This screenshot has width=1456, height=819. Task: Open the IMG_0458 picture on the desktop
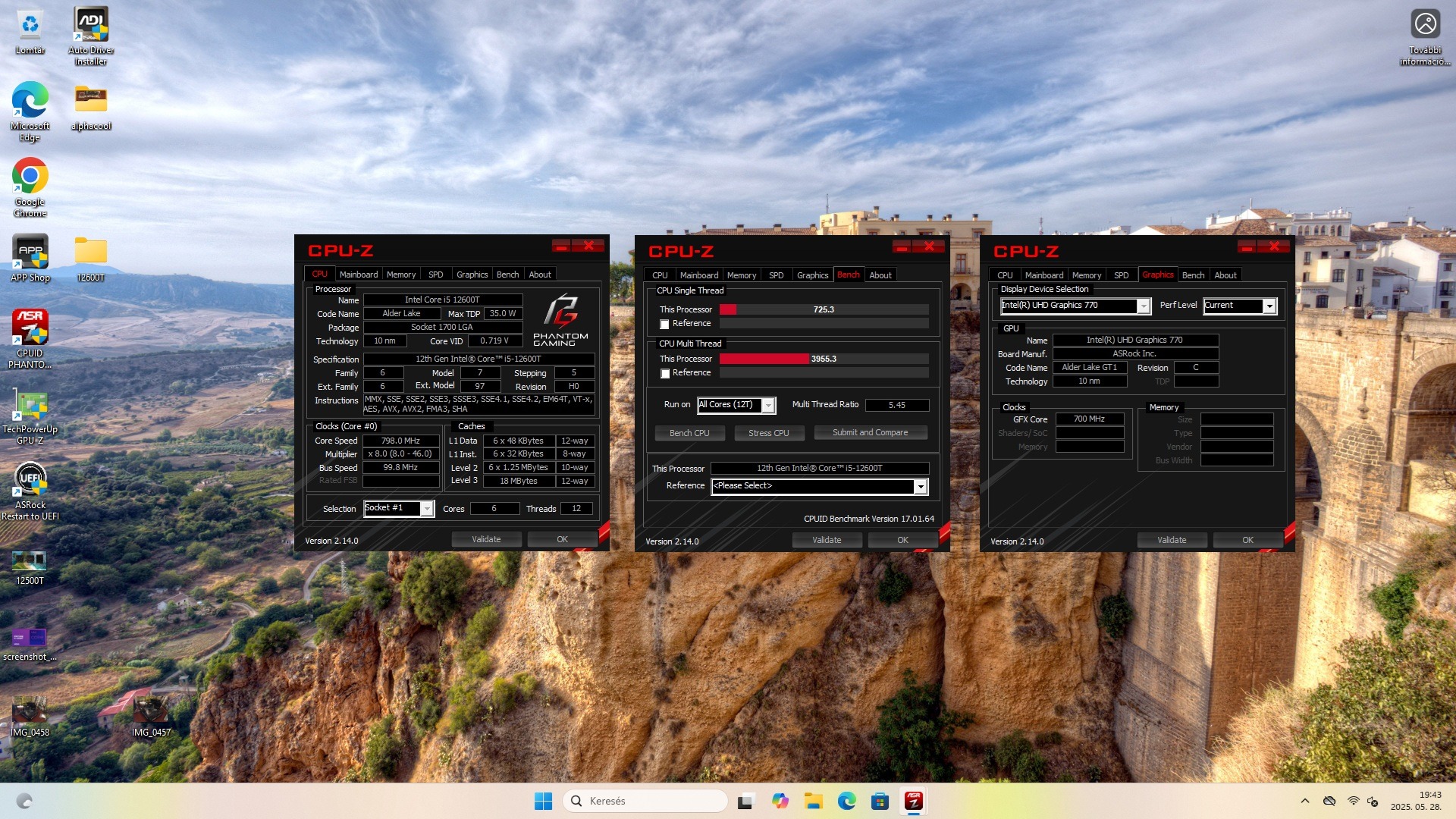(x=30, y=717)
